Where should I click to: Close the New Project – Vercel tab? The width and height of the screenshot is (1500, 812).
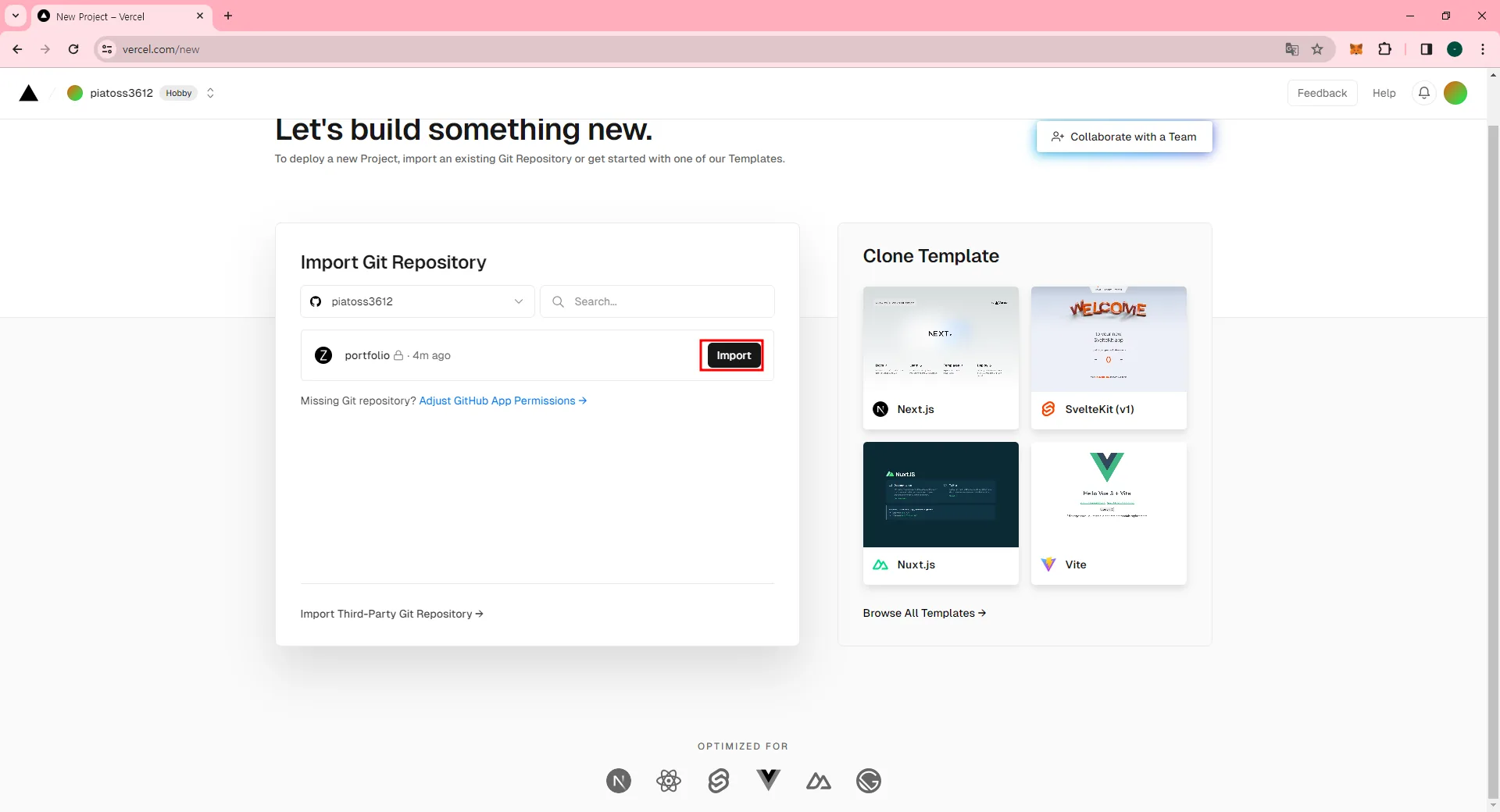click(200, 16)
